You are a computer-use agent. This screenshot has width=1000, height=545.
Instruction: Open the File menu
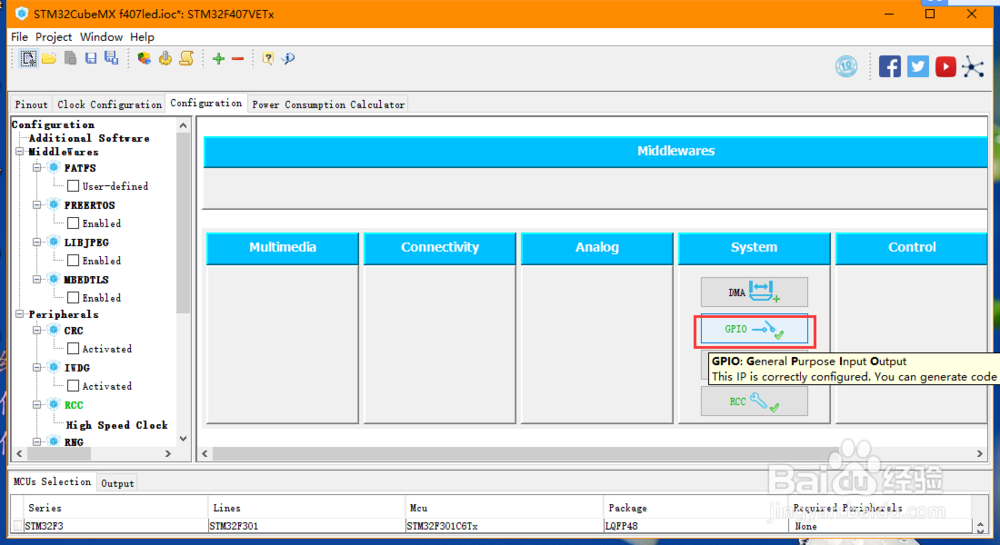(19, 37)
